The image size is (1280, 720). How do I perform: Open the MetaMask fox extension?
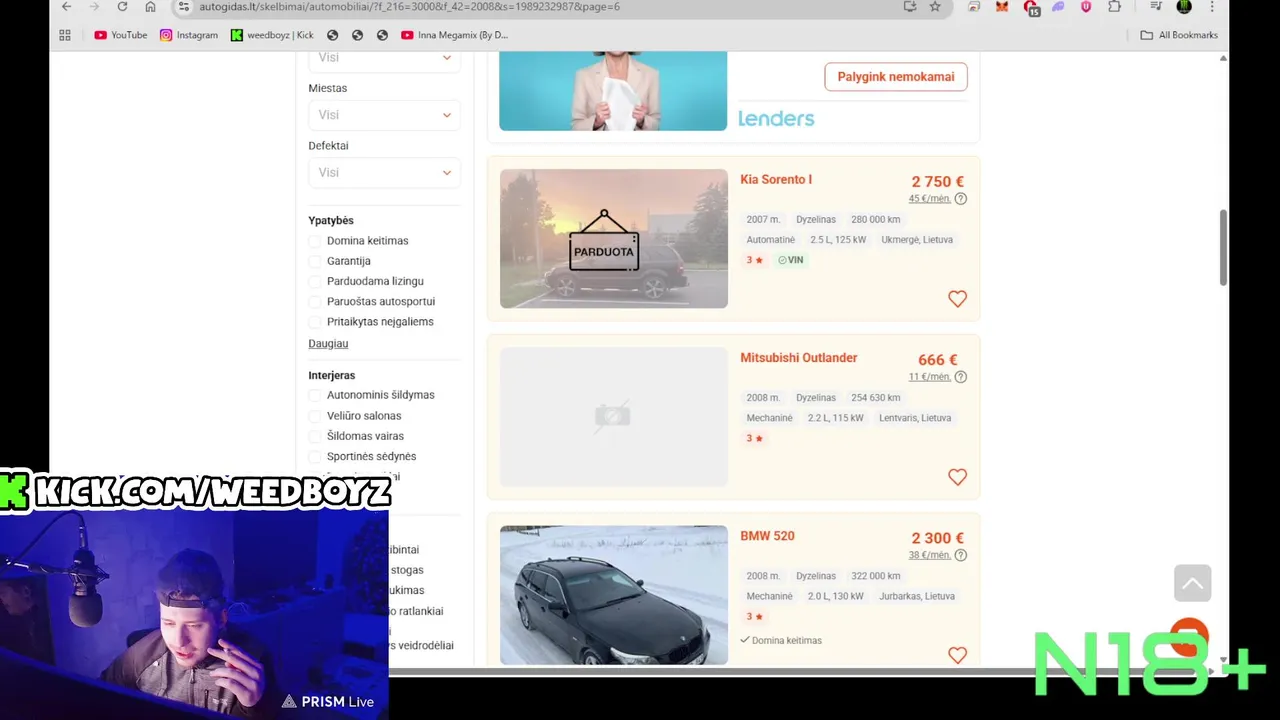[1002, 6]
